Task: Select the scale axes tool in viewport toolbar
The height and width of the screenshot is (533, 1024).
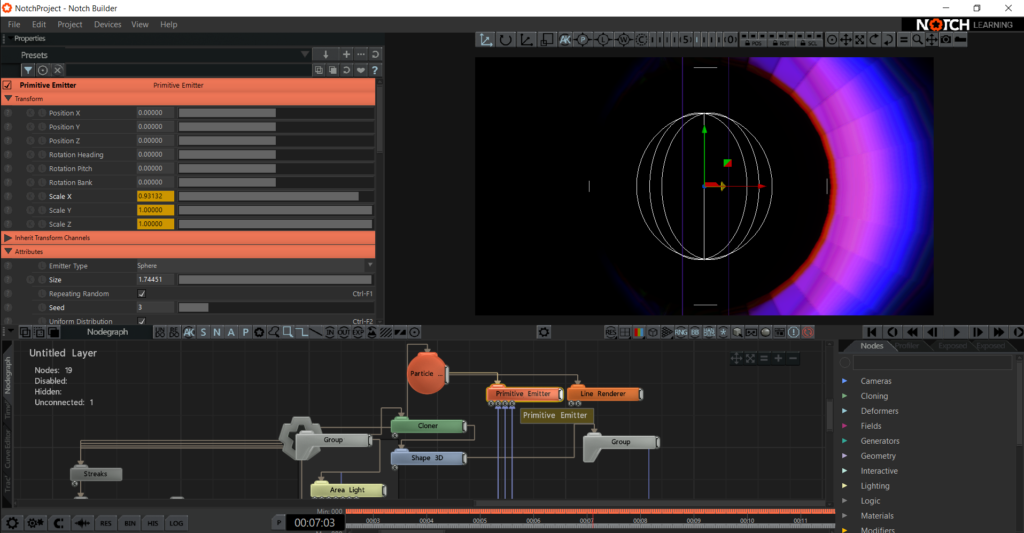Action: pos(526,40)
